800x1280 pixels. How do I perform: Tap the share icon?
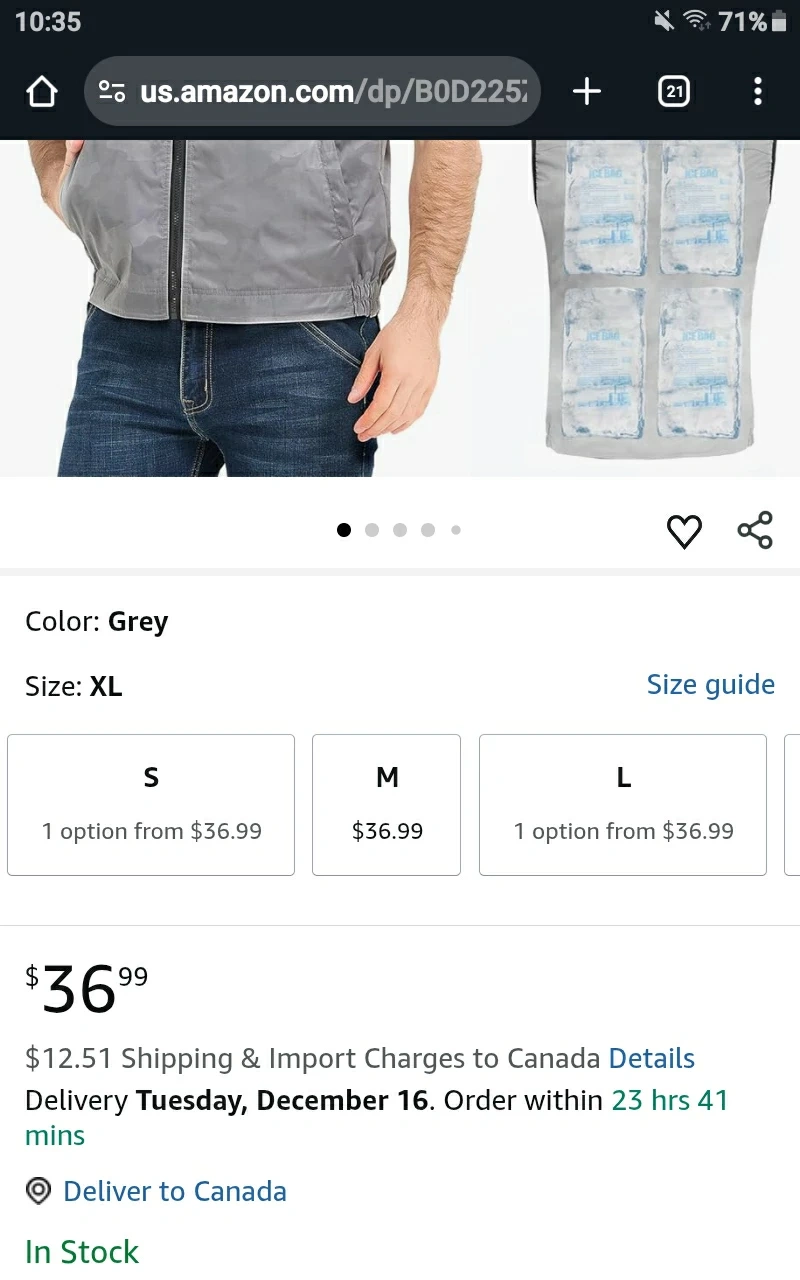pos(755,530)
